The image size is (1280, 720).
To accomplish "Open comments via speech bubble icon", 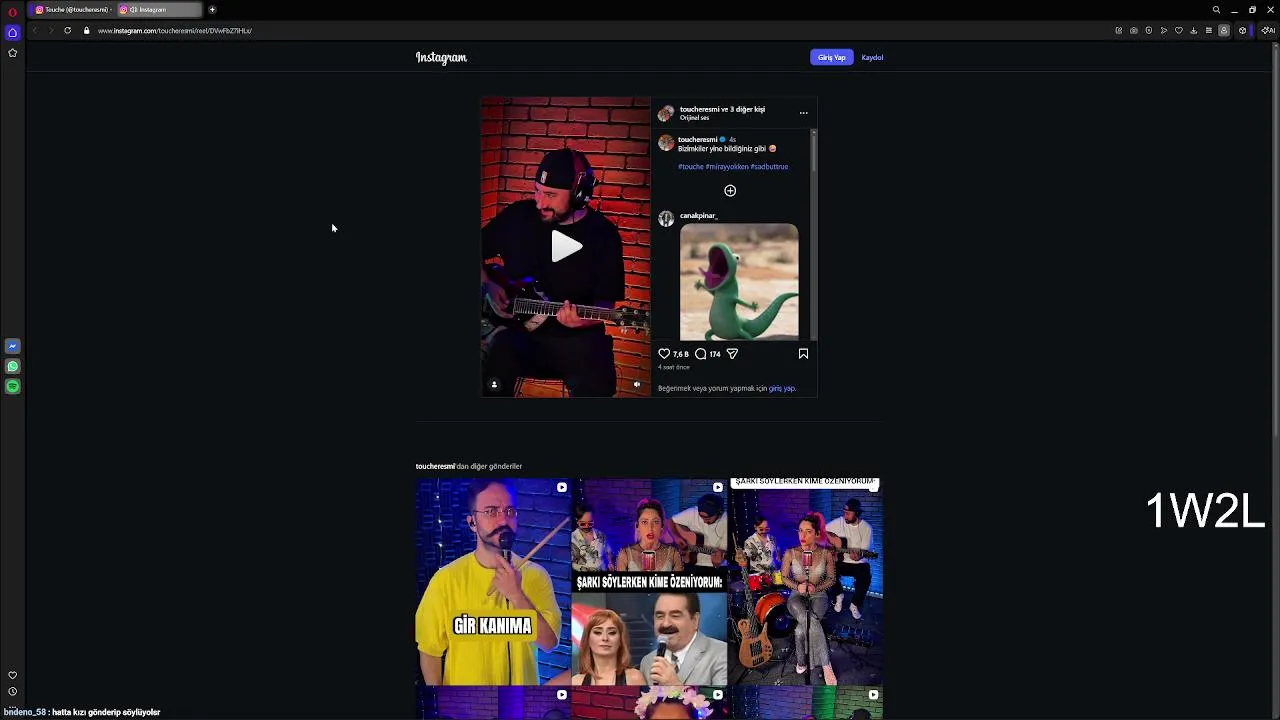I will (701, 354).
